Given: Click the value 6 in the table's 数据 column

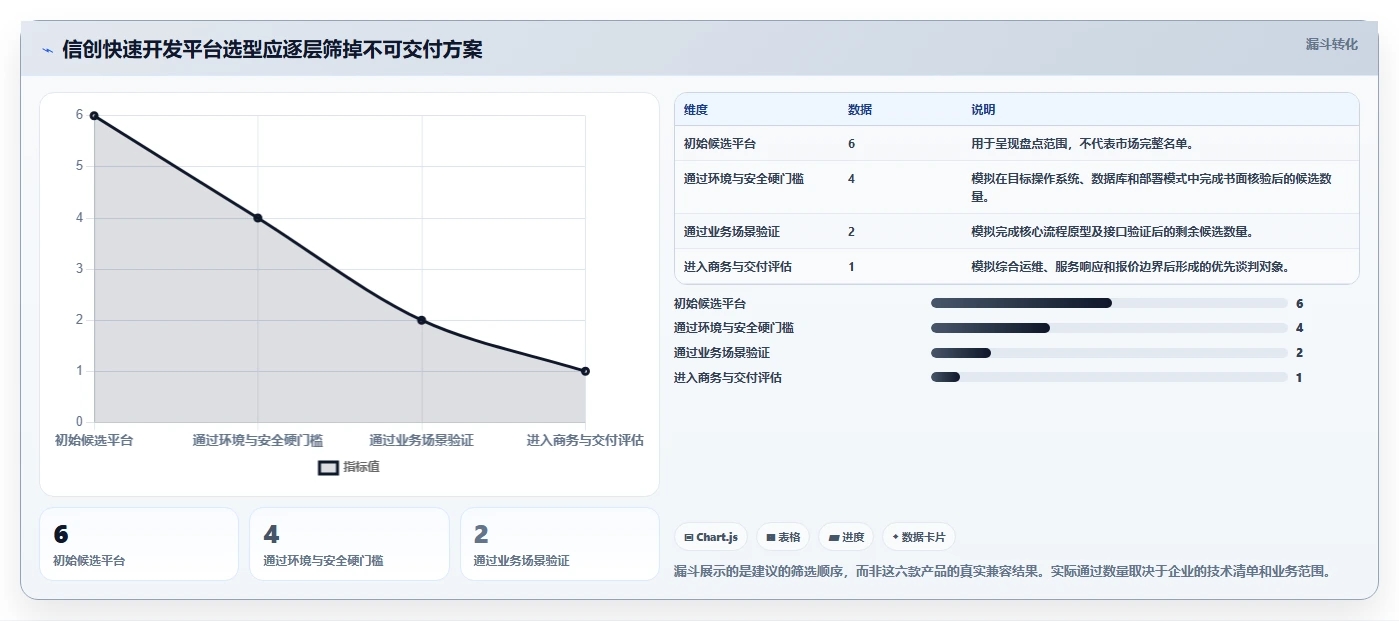Looking at the screenshot, I should 851,144.
